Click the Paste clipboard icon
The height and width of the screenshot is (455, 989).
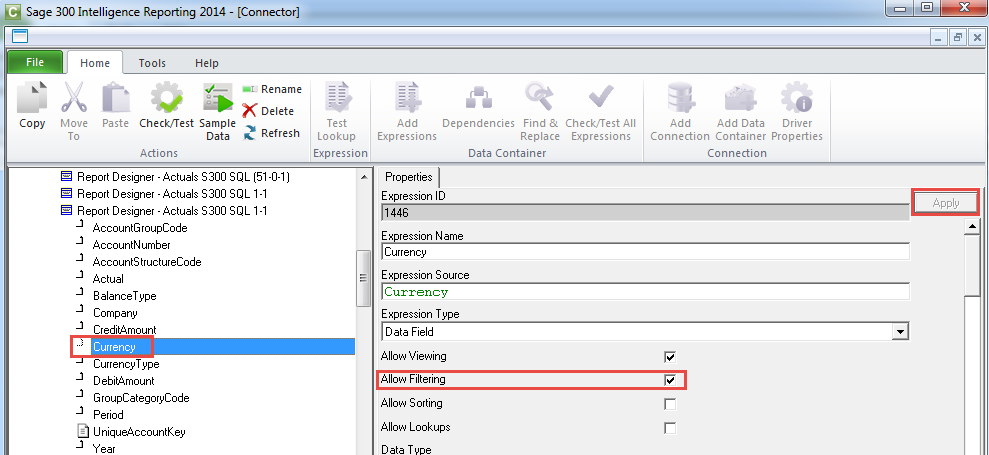(115, 98)
